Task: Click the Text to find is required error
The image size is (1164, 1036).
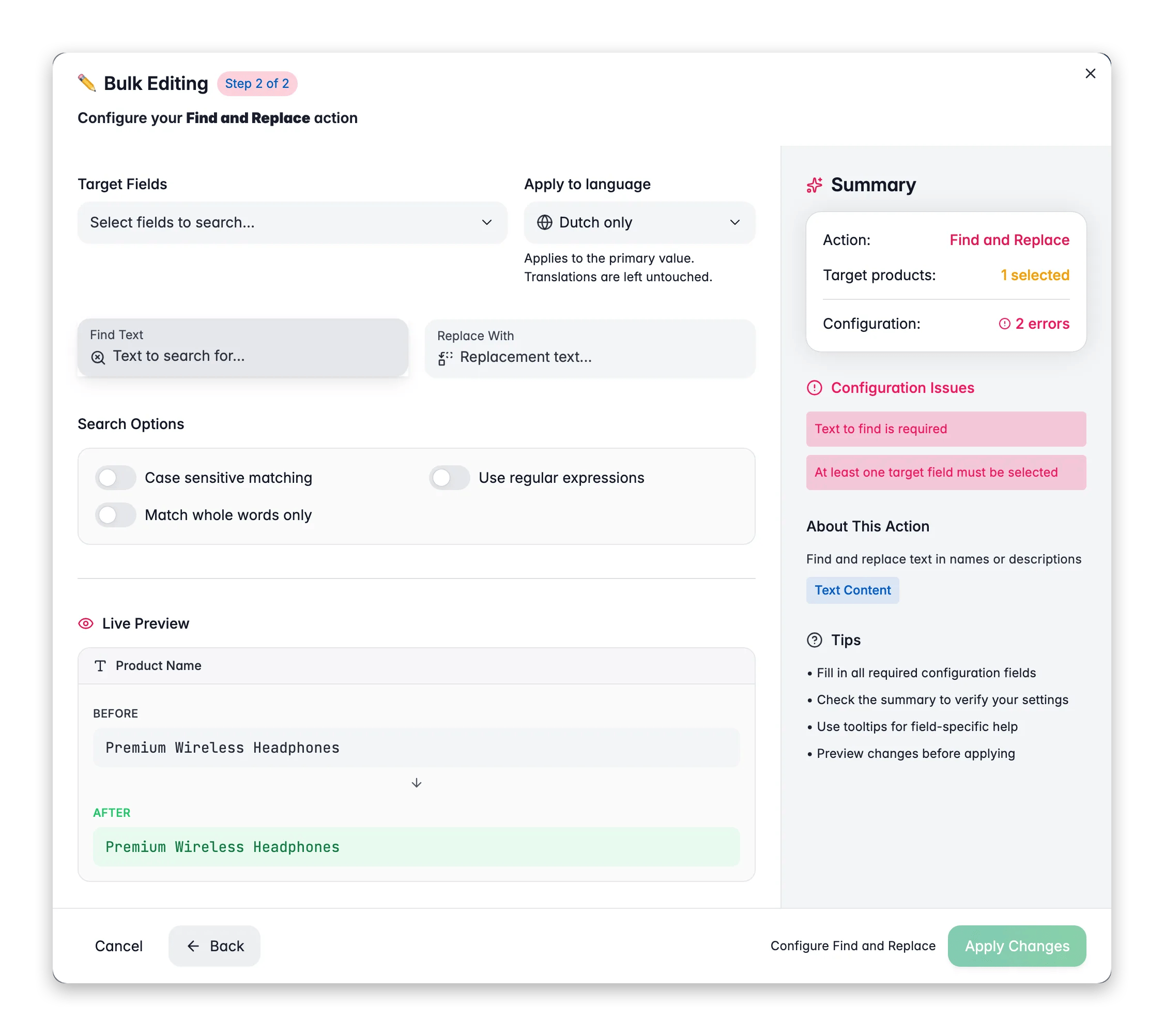Action: coord(946,429)
